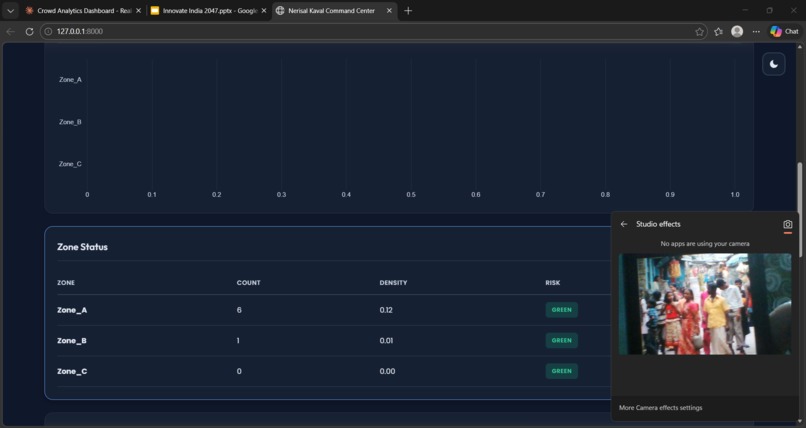
Task: Click the camera icon in Studio effects
Action: [x=787, y=225]
